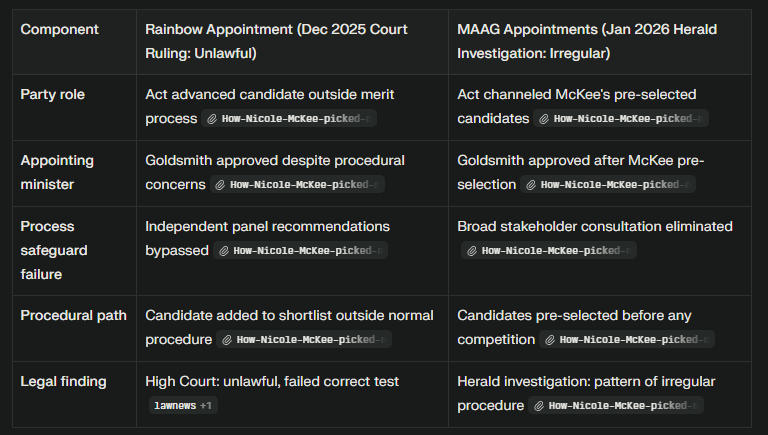768x435 pixels.
Task: Click paperclip icon in Herald investigation citation
Action: tap(539, 406)
